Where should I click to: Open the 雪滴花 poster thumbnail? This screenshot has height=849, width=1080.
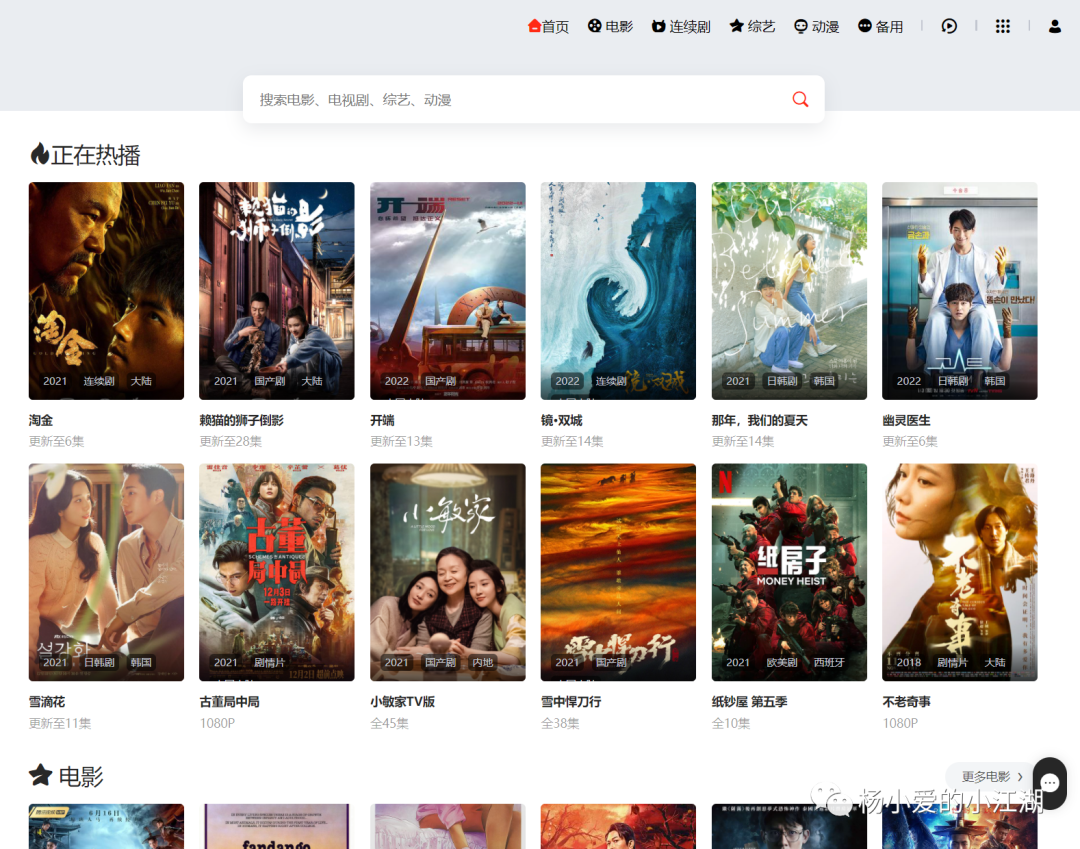106,572
